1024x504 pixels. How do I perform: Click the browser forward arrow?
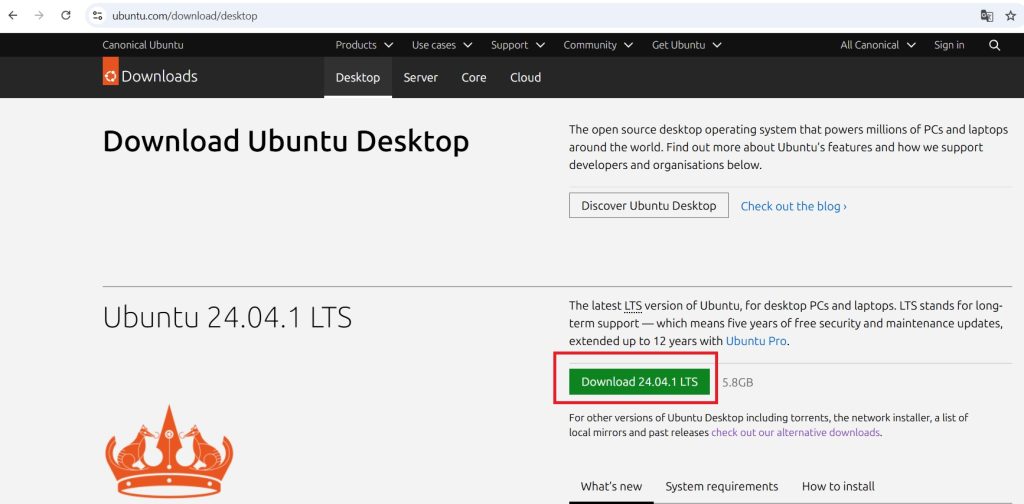point(39,16)
